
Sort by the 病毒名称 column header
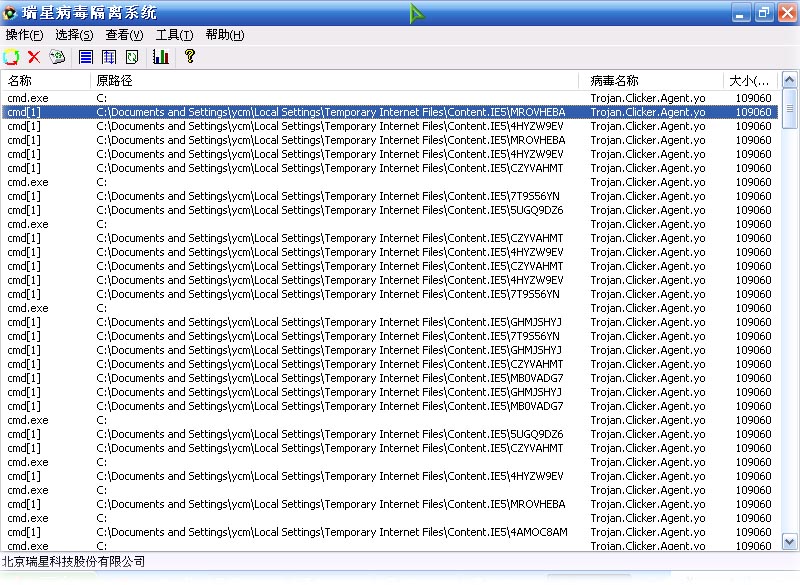[x=651, y=81]
